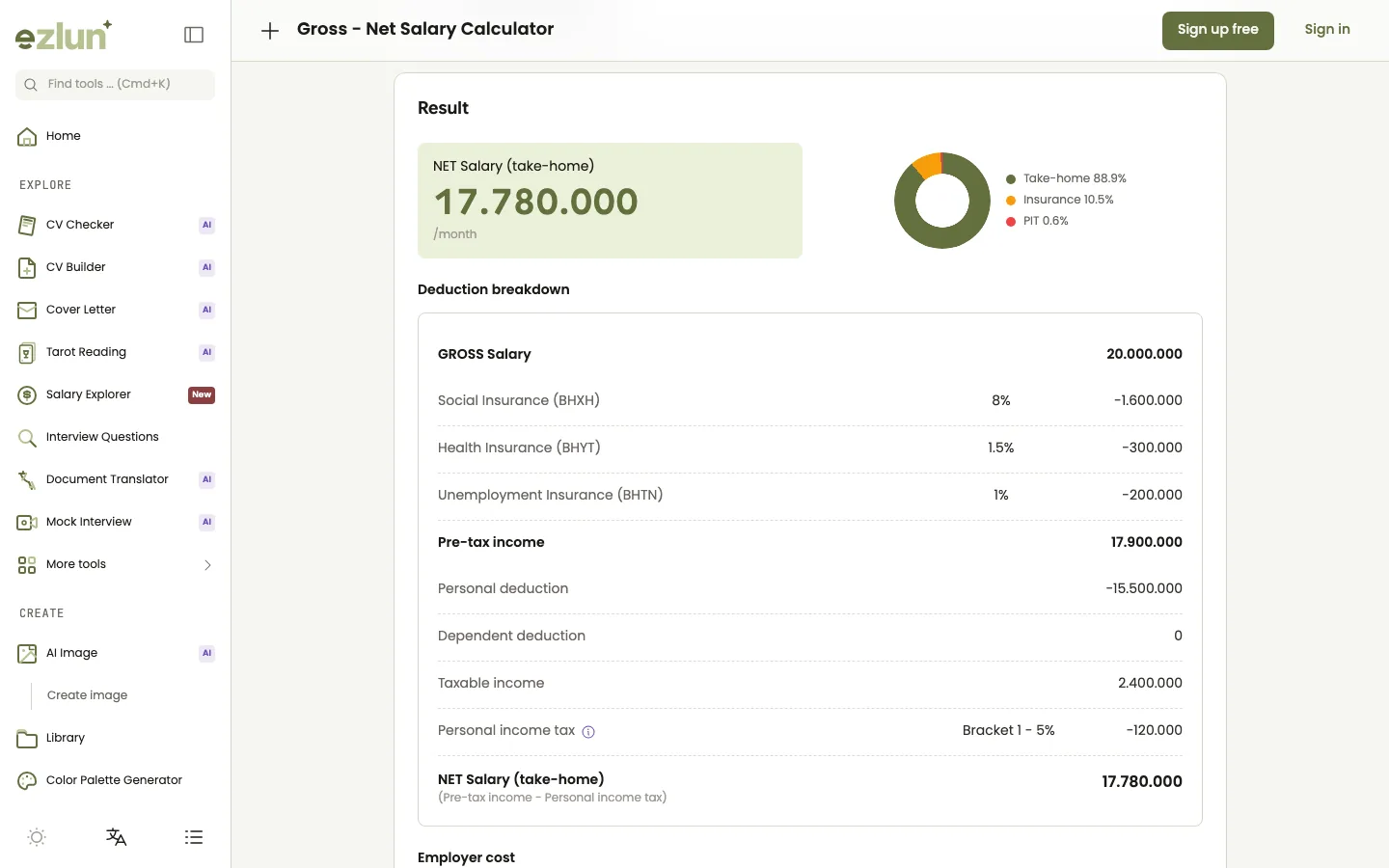The image size is (1389, 868).
Task: Open the Color Palette Generator
Action: pos(115,780)
